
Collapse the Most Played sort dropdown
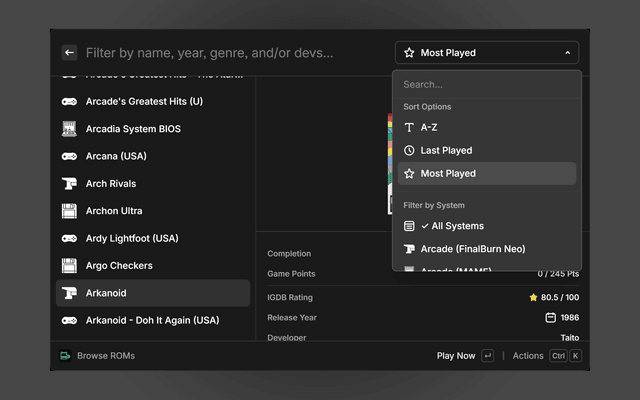click(487, 53)
